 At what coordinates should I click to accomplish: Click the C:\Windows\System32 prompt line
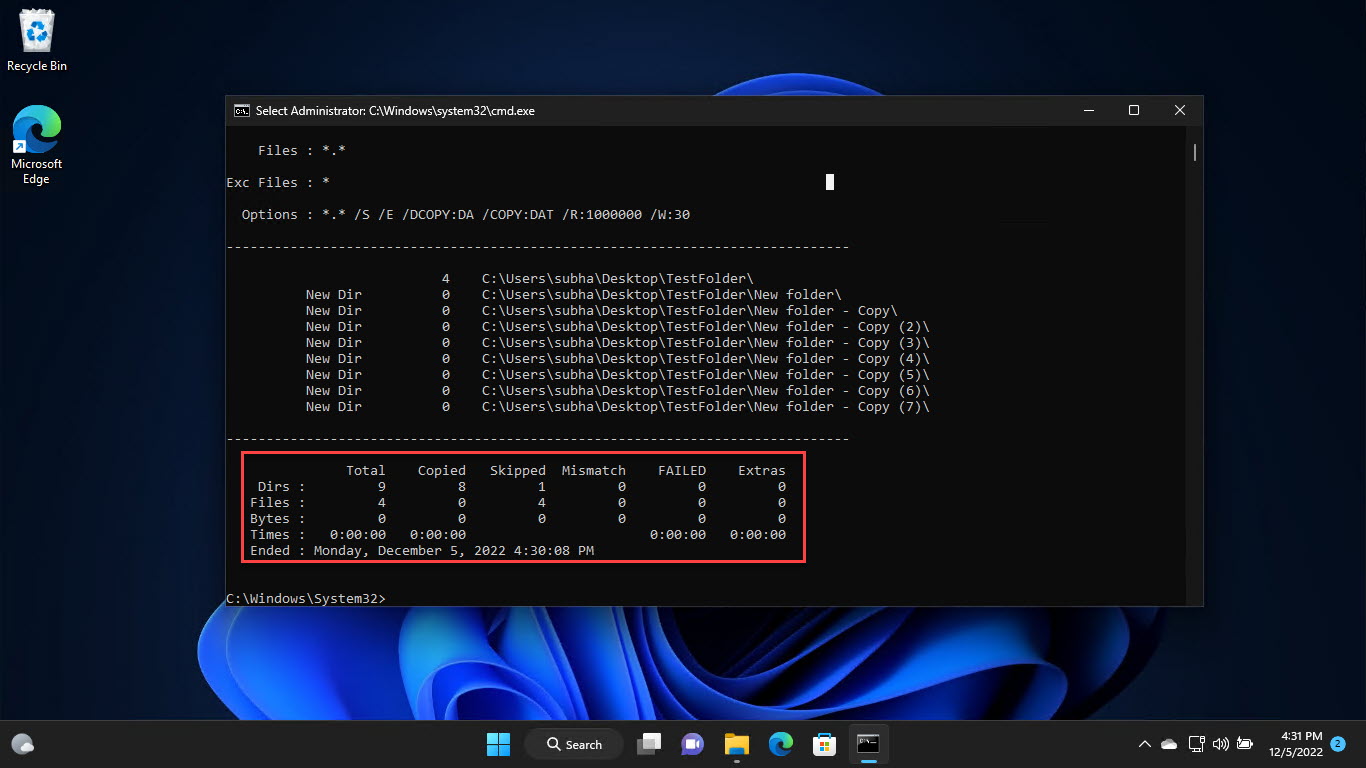[307, 598]
